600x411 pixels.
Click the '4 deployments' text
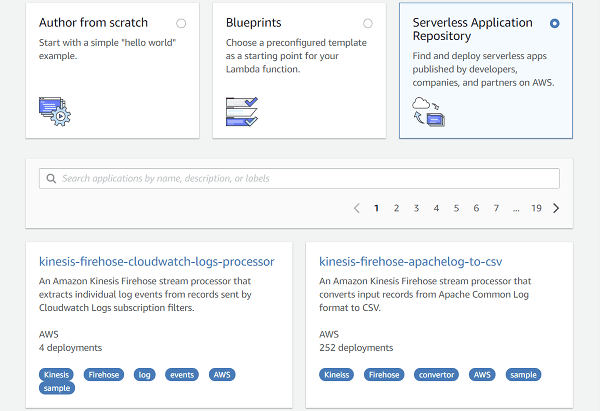pyautogui.click(x=70, y=348)
